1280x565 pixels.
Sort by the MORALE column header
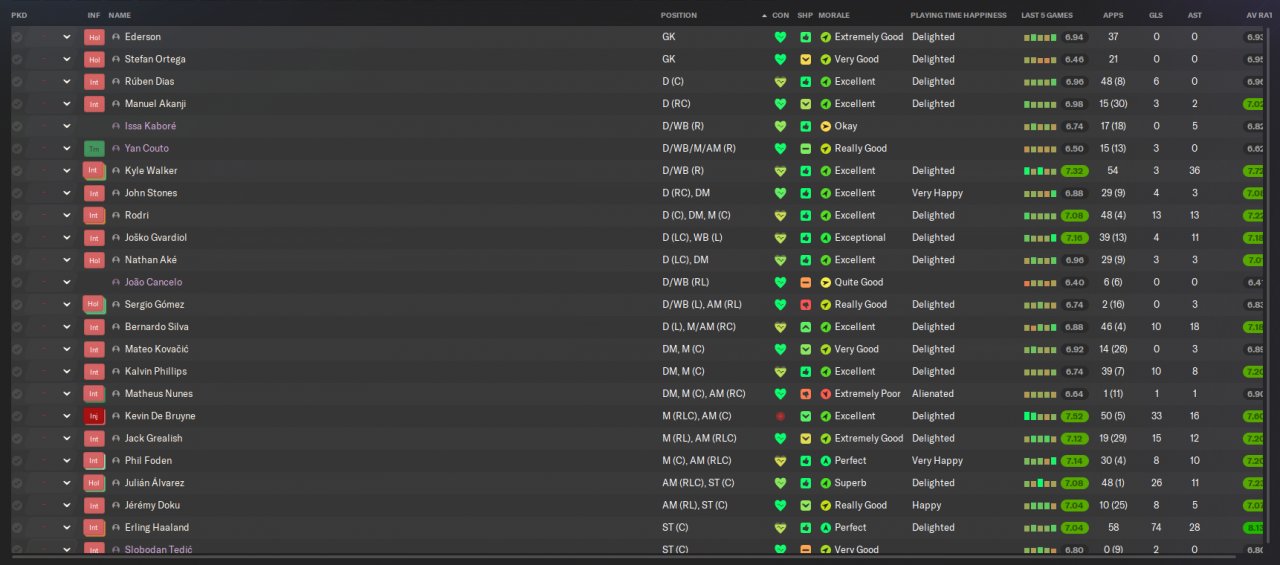click(x=834, y=16)
